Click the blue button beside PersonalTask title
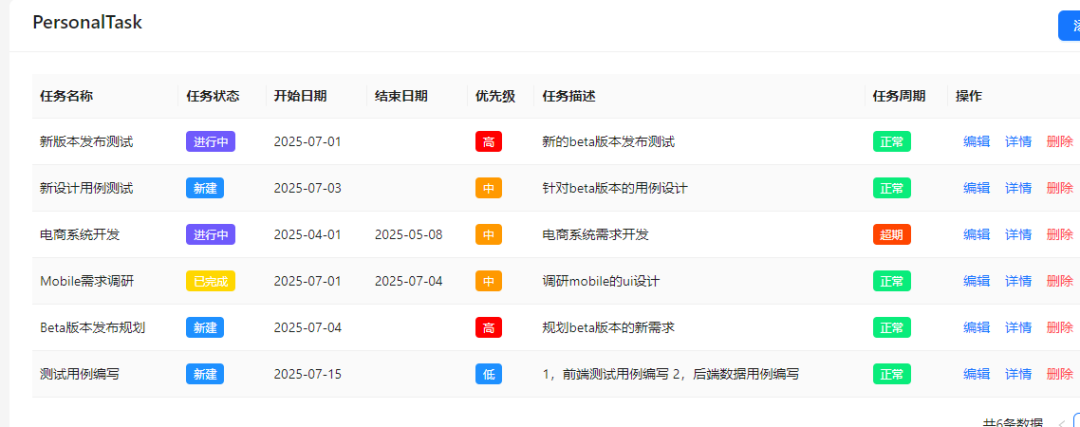The image size is (1080, 427). tap(1069, 26)
